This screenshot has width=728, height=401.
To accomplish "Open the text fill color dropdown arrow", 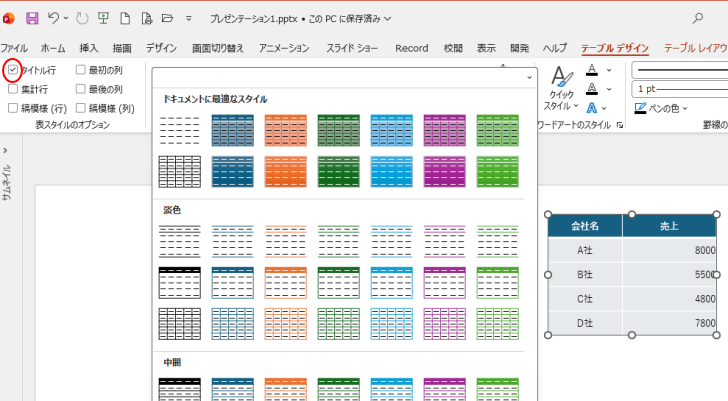I will [609, 70].
